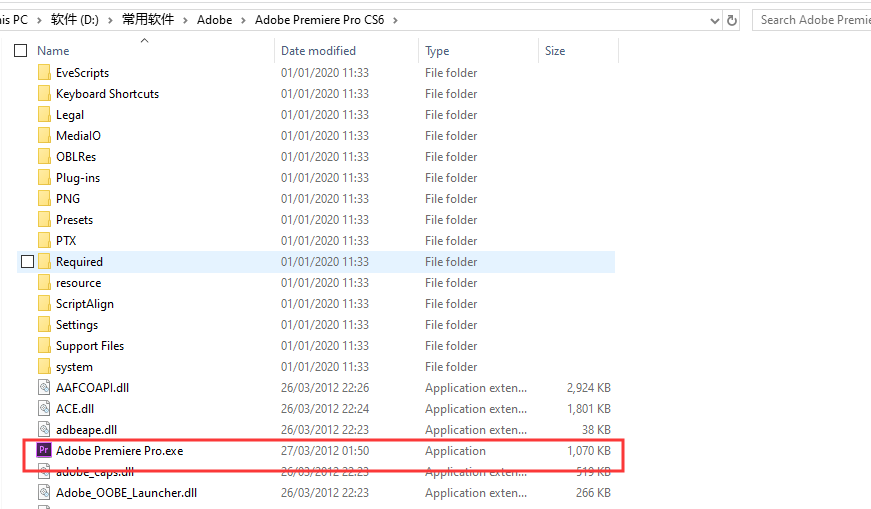Sort files by Type column header

pyautogui.click(x=437, y=51)
